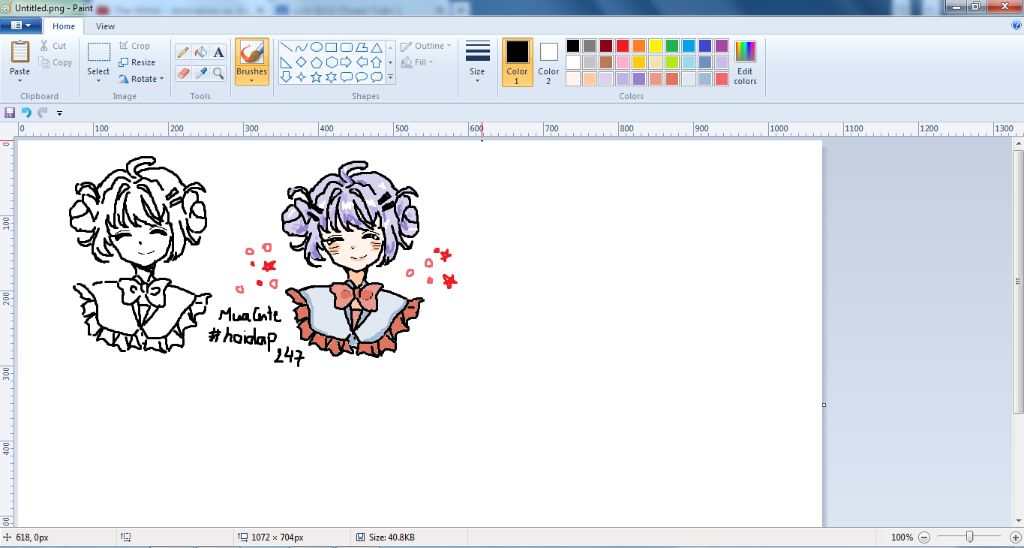Open the Rotate dropdown menu

[x=141, y=79]
